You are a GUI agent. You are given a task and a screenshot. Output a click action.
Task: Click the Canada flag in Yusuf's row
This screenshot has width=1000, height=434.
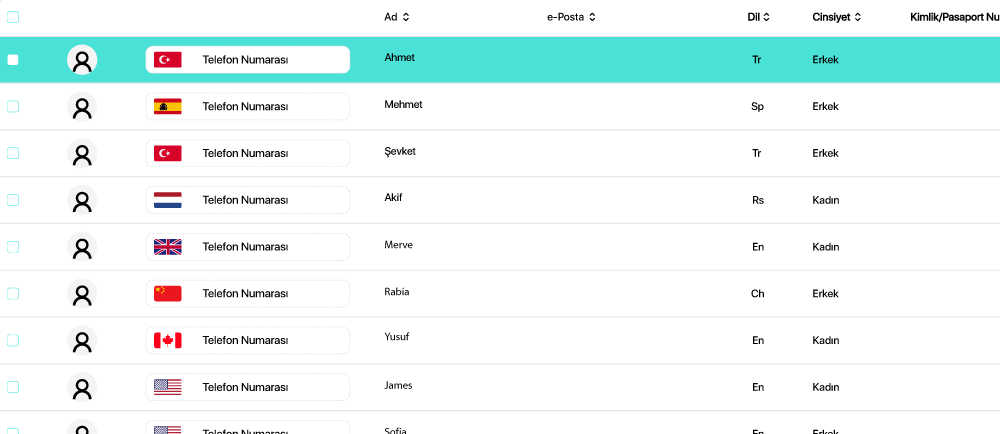(167, 340)
